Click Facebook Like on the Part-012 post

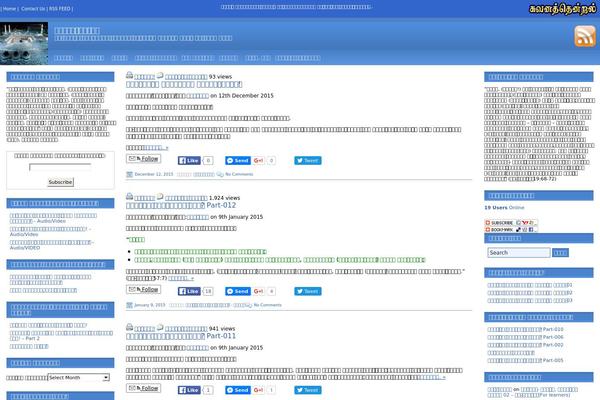pyautogui.click(x=189, y=291)
